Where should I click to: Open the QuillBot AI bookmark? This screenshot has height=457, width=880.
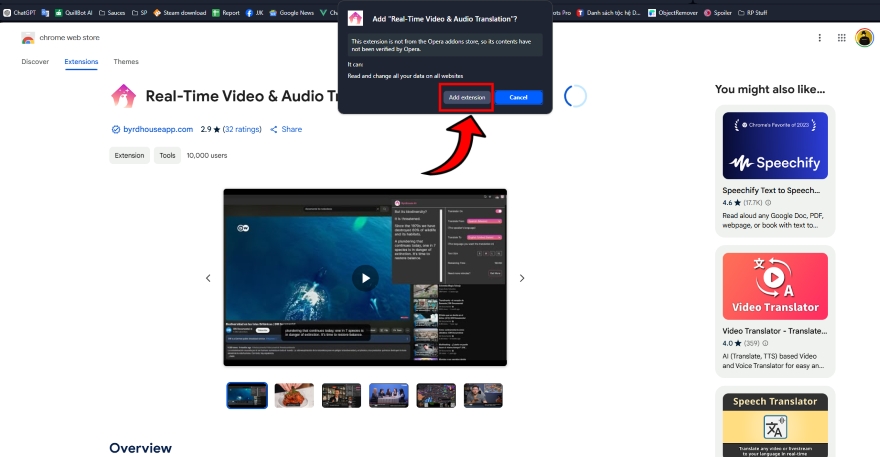(74, 12)
